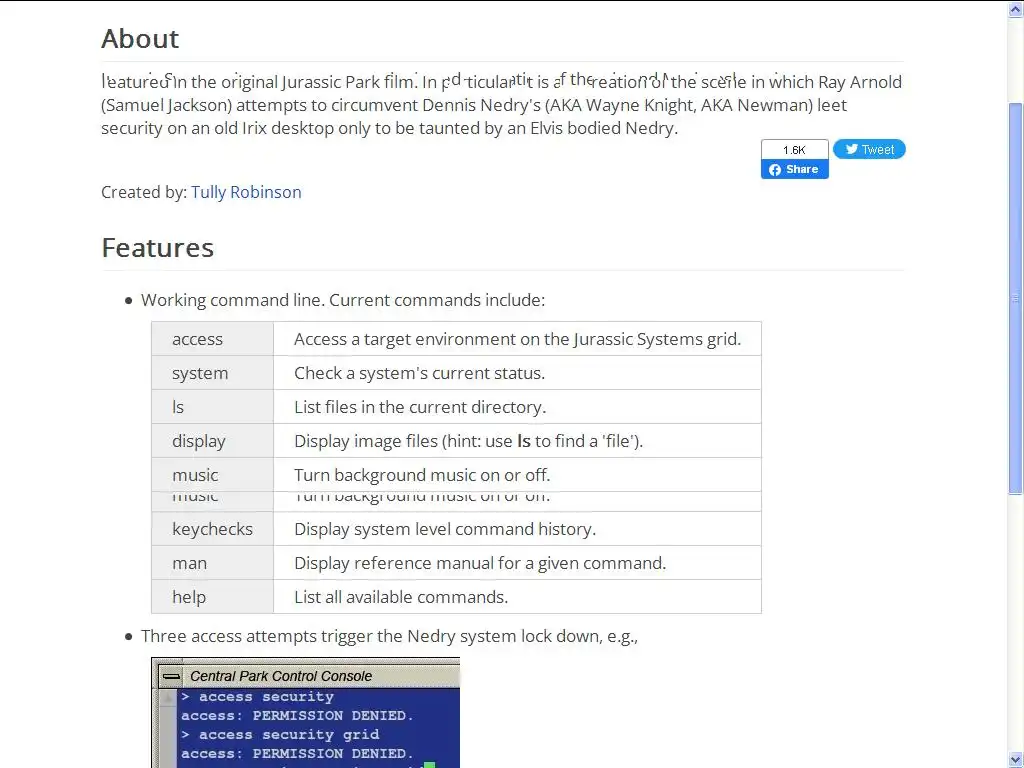1024x768 pixels.
Task: Click the 'access' command cell
Action: point(212,339)
